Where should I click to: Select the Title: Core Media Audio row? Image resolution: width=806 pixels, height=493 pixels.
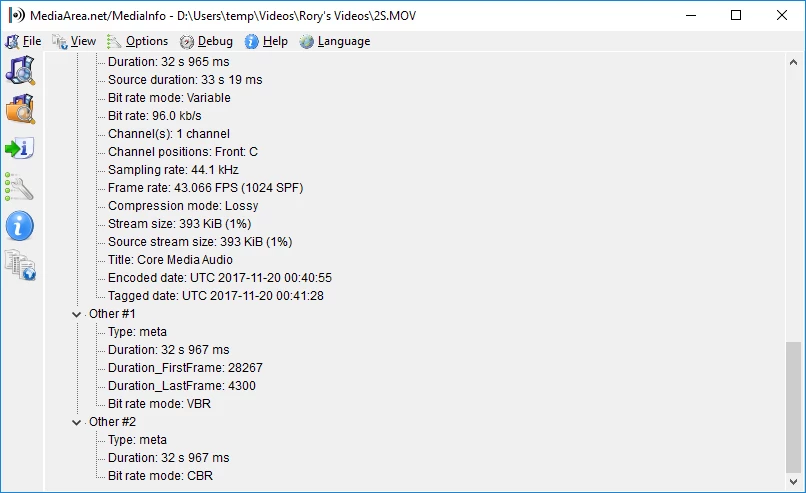(x=170, y=260)
